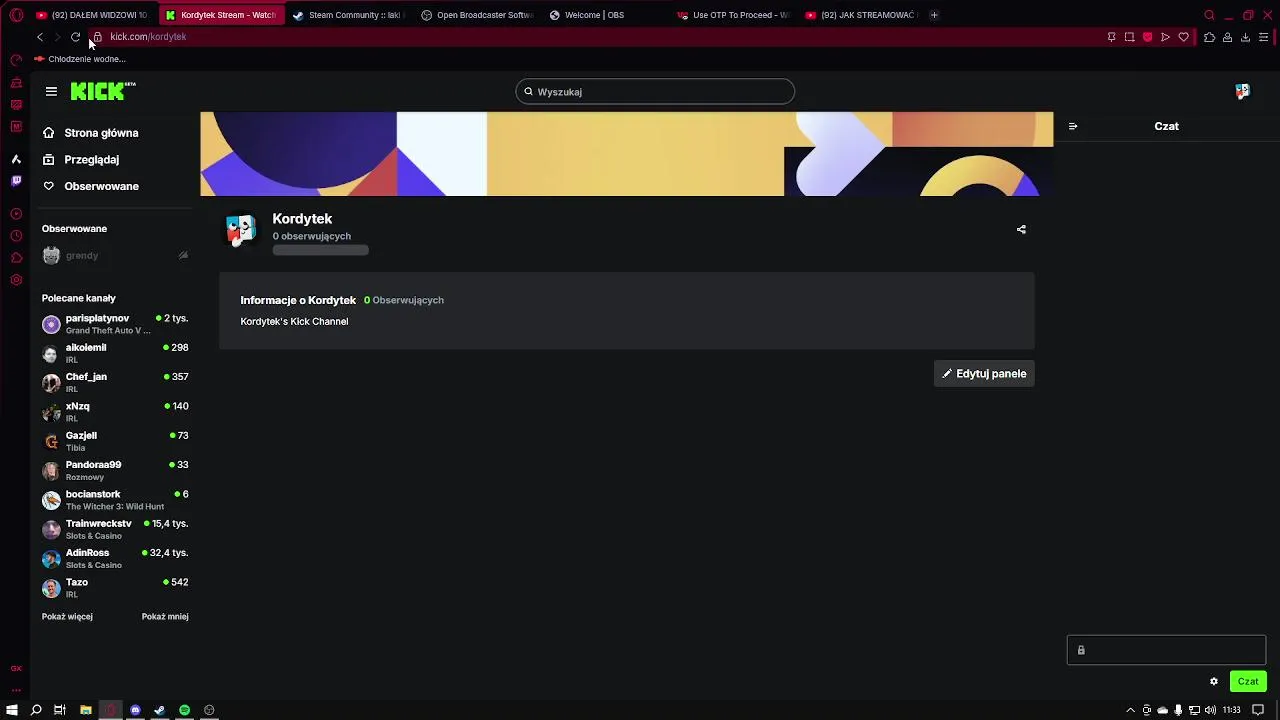
Task: Switch to JAK STREAMOWAĆ YouTube tab
Action: 861,15
